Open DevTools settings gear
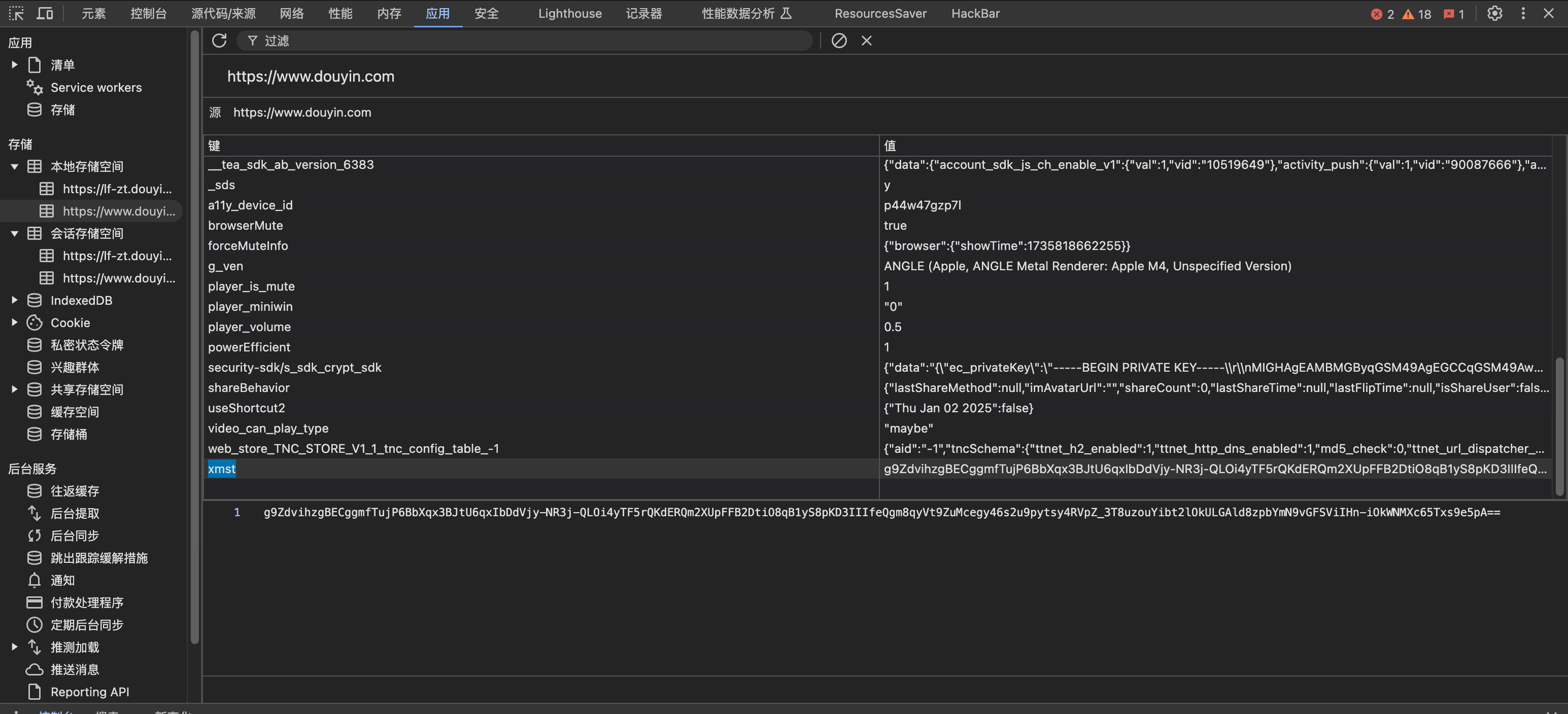This screenshot has width=1568, height=714. (1494, 13)
